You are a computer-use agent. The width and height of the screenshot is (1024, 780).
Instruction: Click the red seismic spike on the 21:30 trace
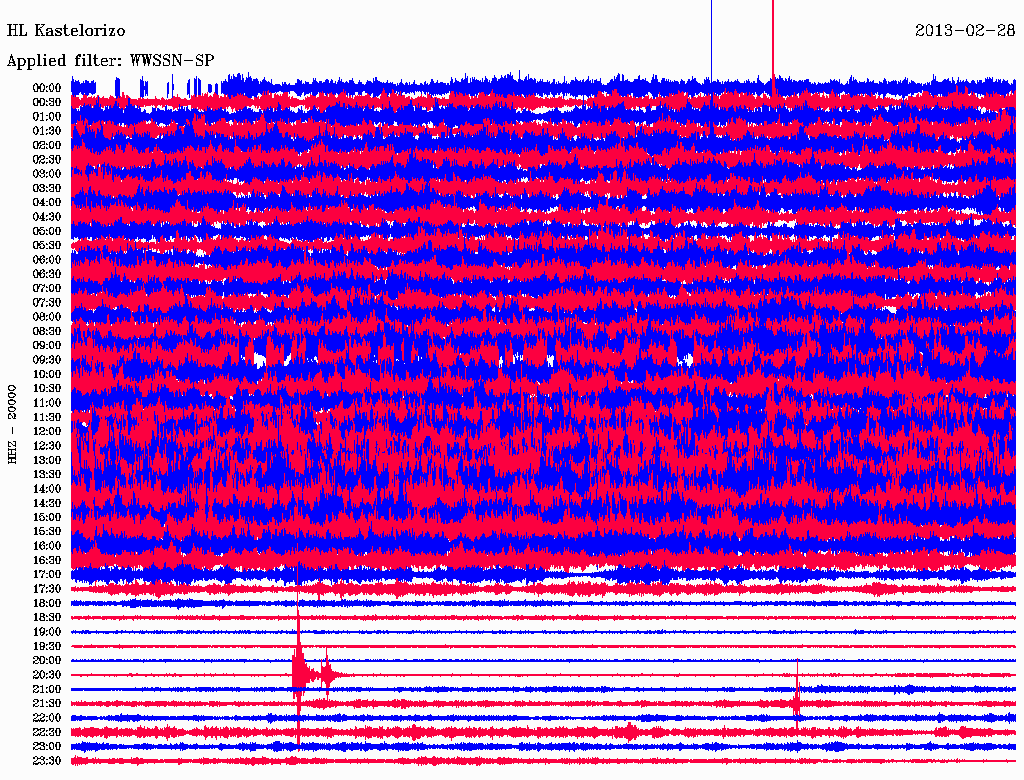(x=797, y=703)
